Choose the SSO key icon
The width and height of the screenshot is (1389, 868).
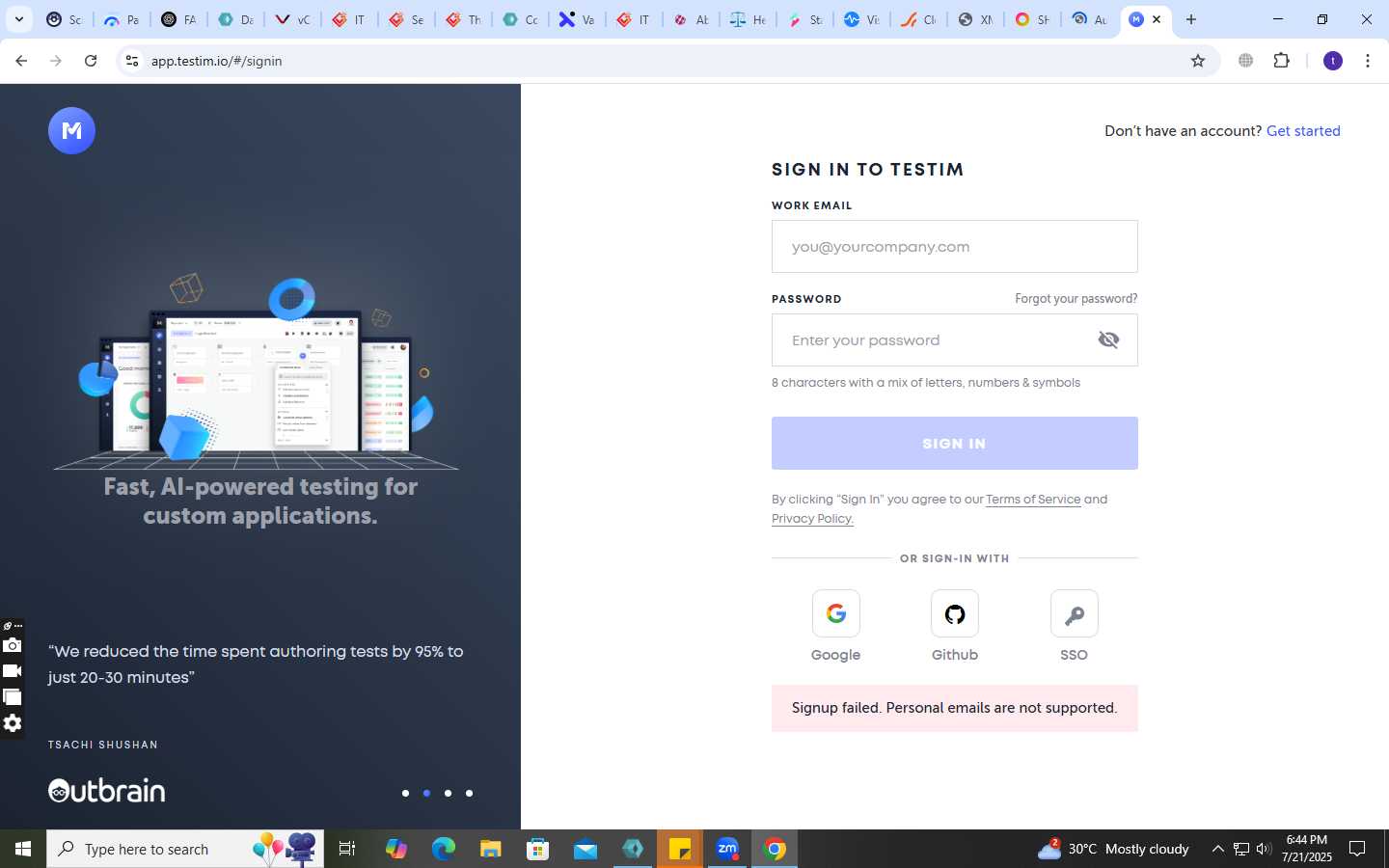1074,613
